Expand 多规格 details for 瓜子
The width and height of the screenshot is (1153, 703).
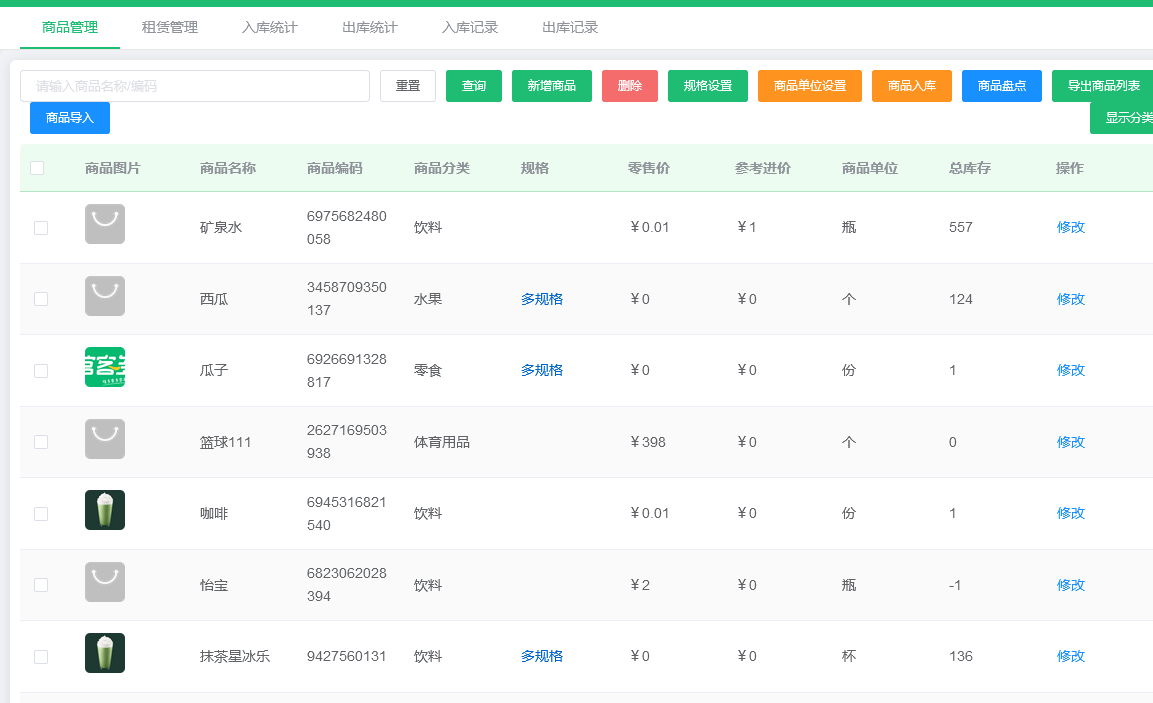coord(541,370)
